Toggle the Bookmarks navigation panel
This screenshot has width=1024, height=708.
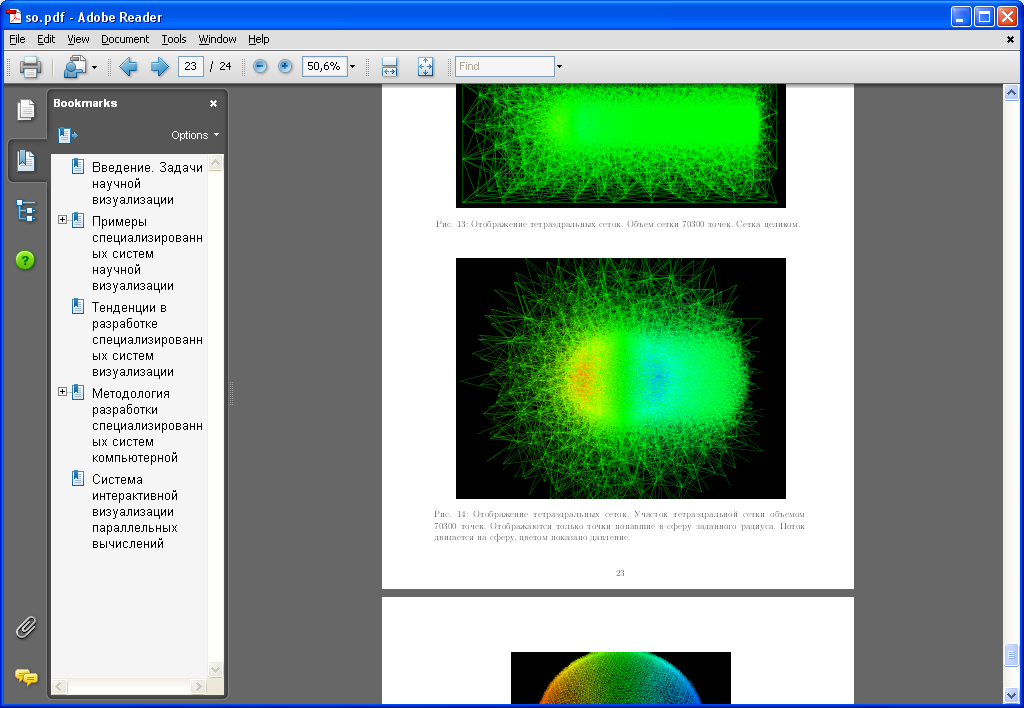coord(26,160)
